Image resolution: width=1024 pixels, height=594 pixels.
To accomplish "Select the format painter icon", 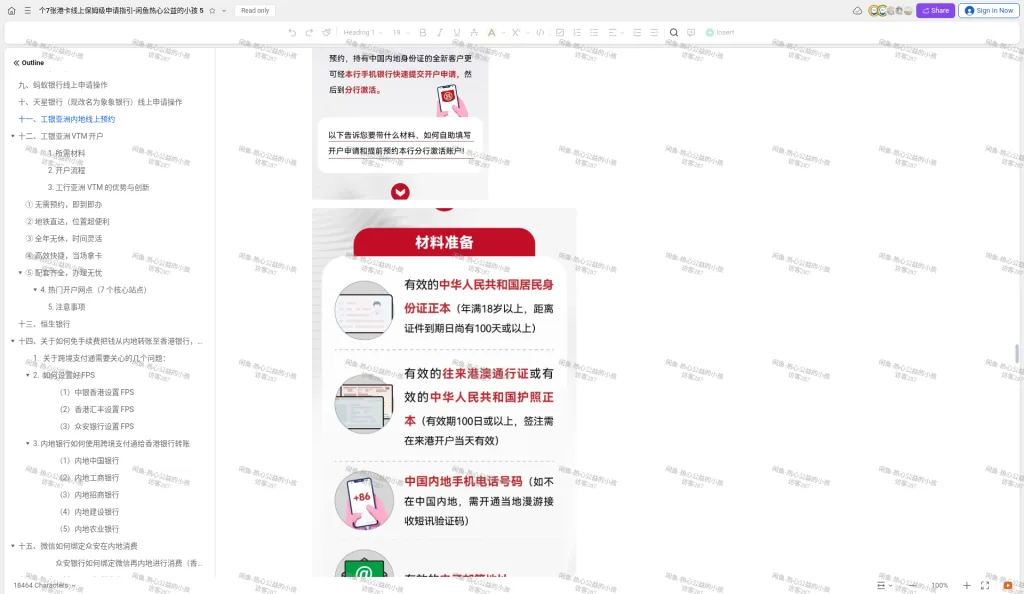I will [327, 32].
